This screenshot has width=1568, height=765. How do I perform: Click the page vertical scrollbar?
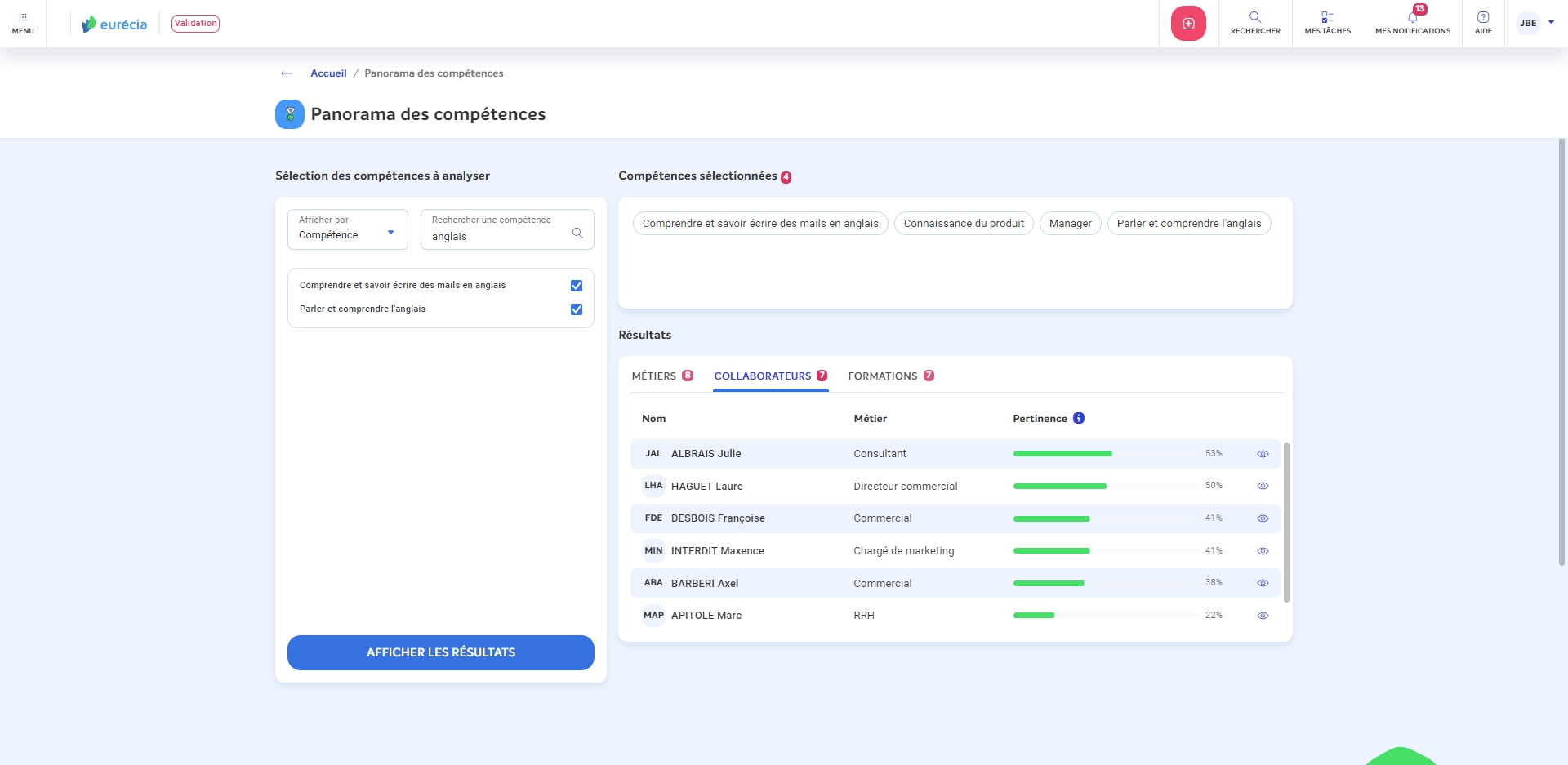point(1562,351)
